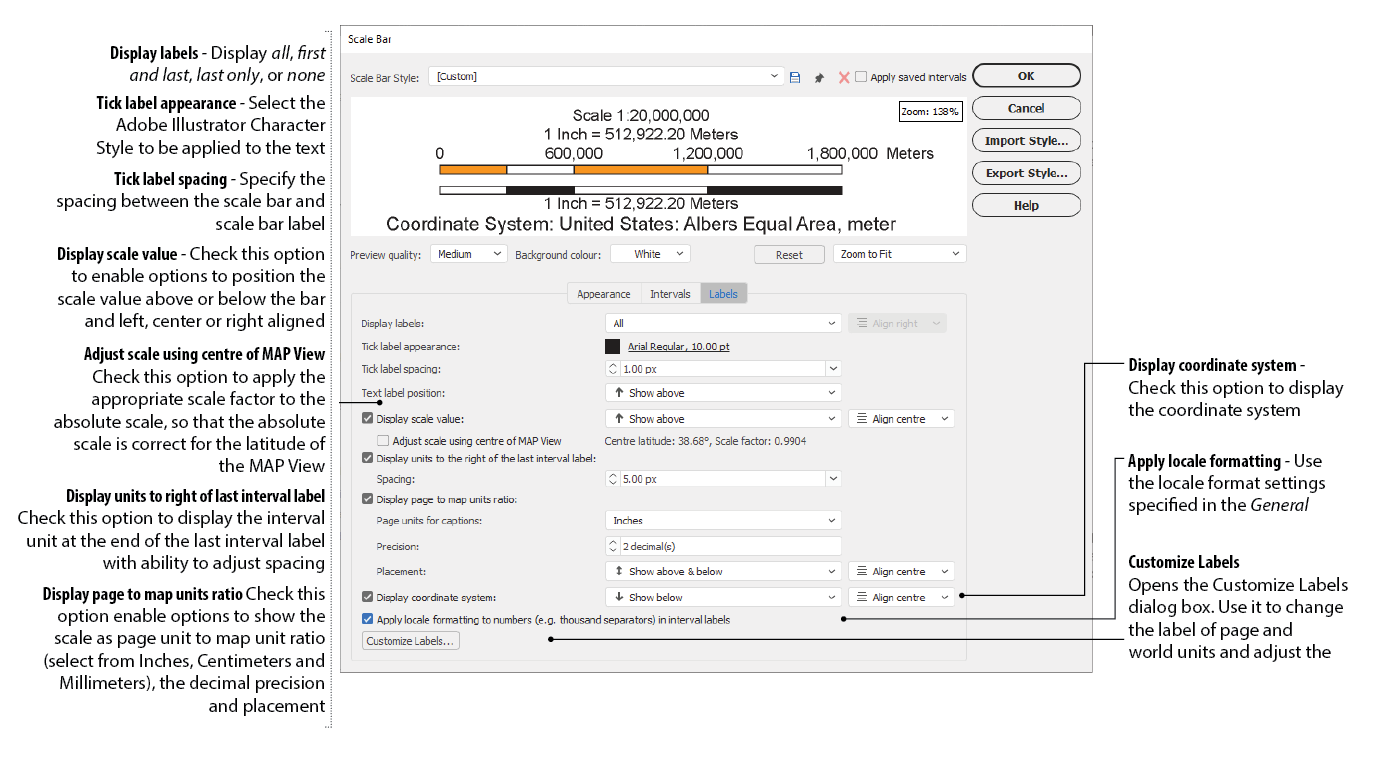This screenshot has width=1382, height=762.
Task: Switch to the Appearance tab
Action: click(603, 294)
